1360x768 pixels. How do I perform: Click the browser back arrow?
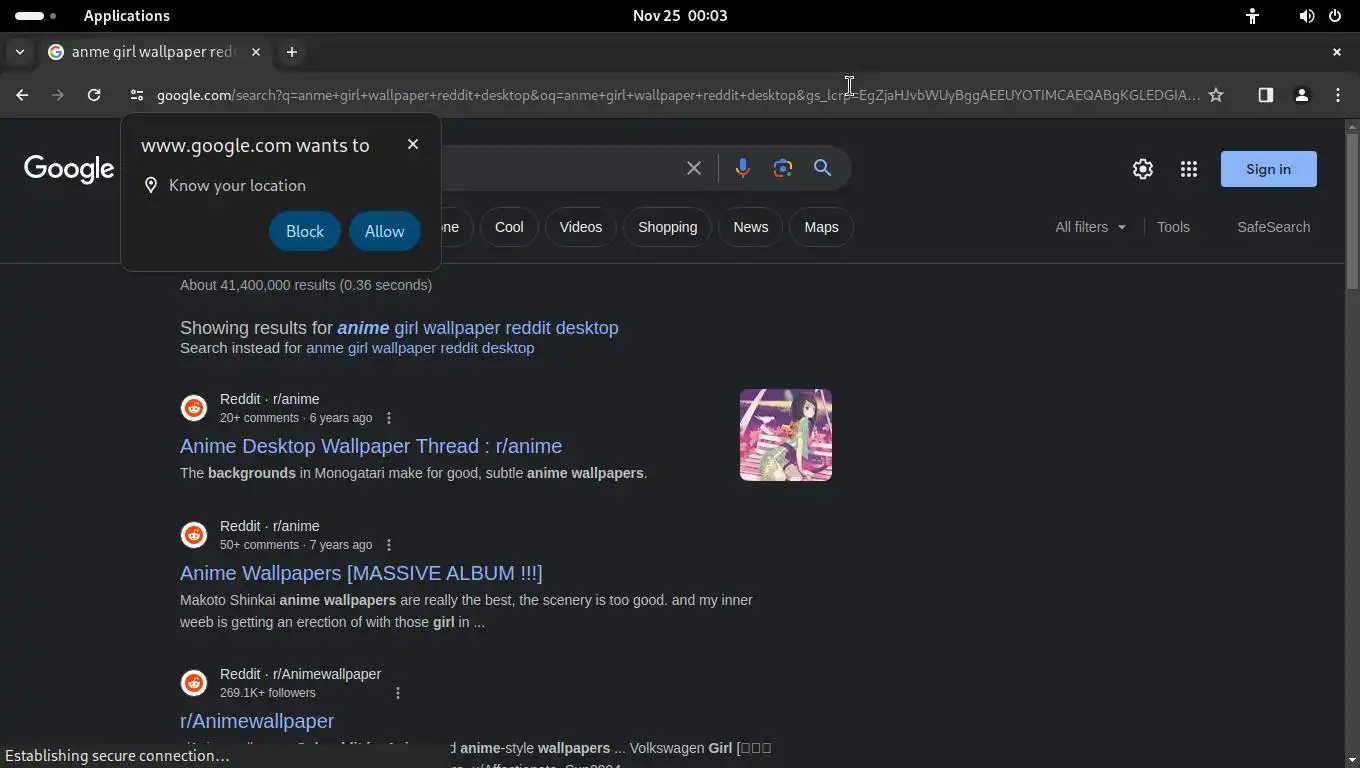pos(22,95)
